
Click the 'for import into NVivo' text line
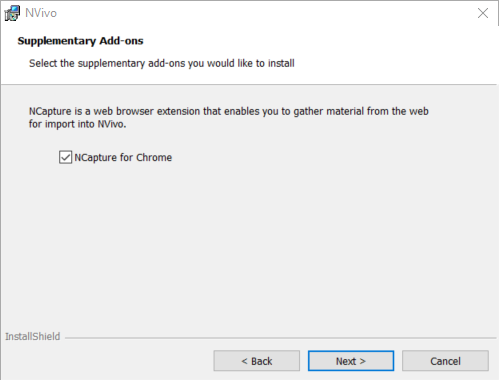pyautogui.click(x=77, y=124)
